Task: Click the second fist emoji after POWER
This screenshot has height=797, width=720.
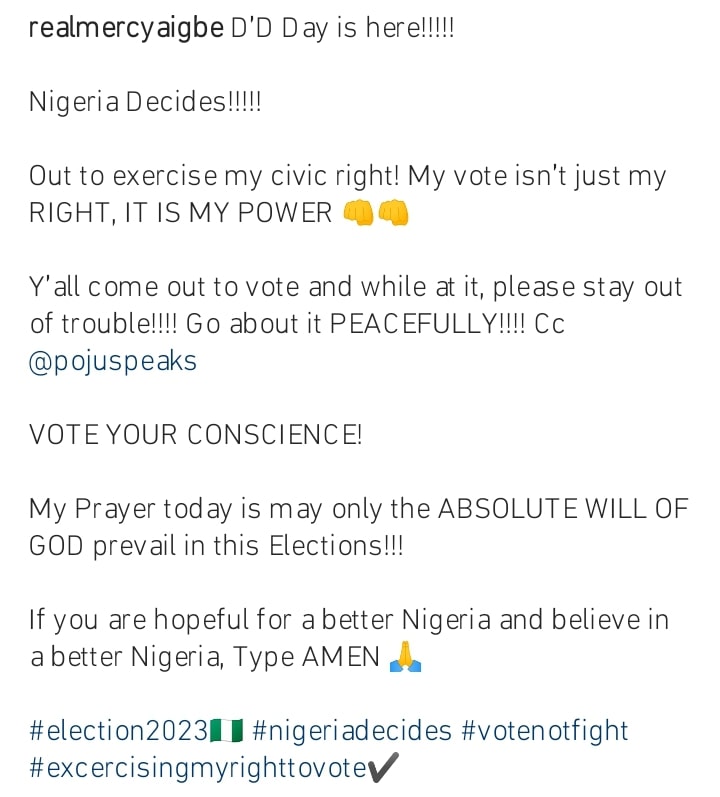Action: tap(394, 212)
